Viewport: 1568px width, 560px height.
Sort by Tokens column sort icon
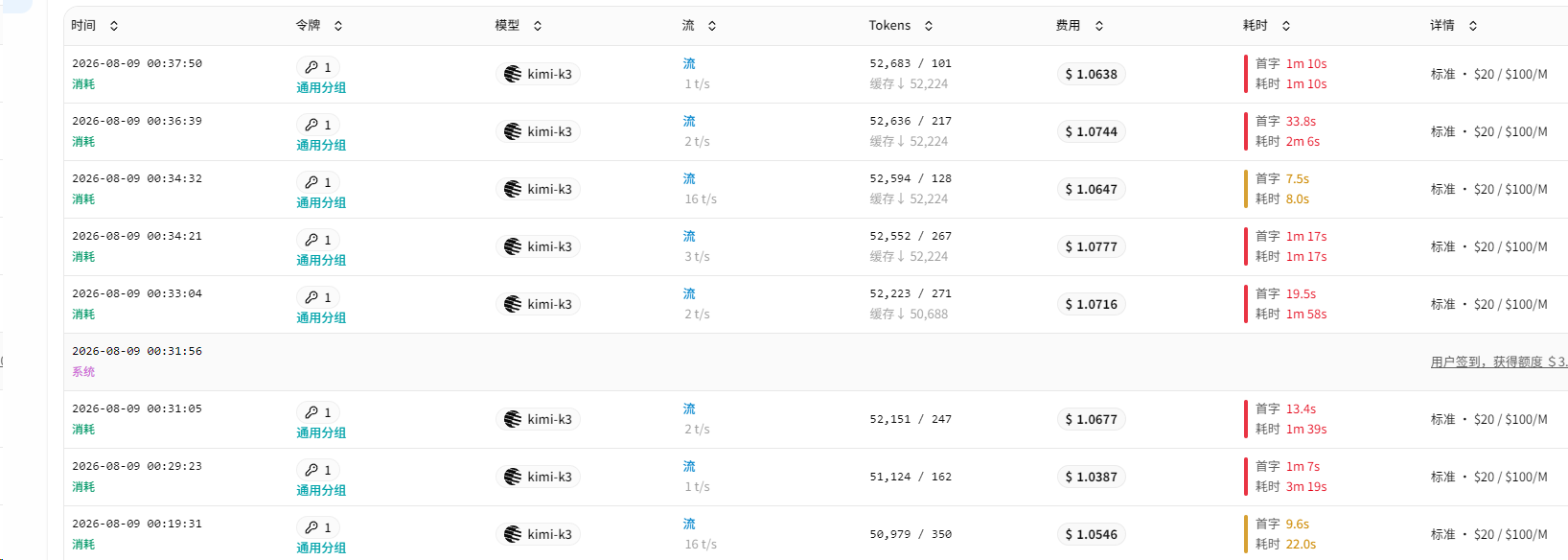click(929, 26)
